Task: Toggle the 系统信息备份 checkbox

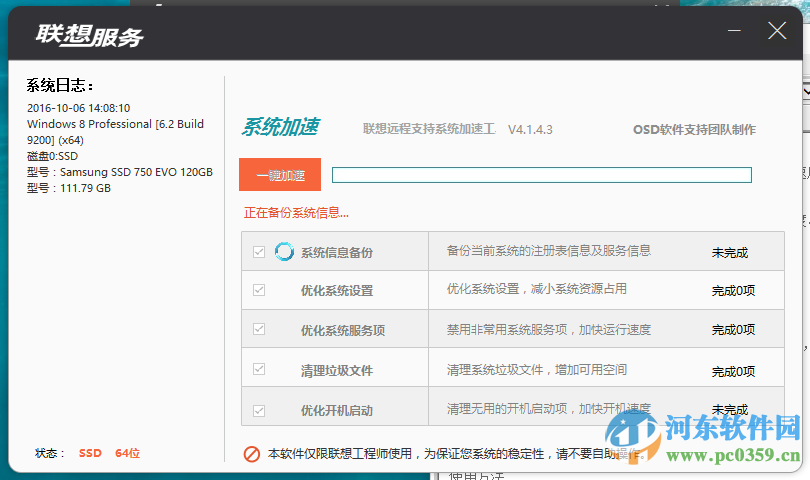Action: (x=259, y=252)
